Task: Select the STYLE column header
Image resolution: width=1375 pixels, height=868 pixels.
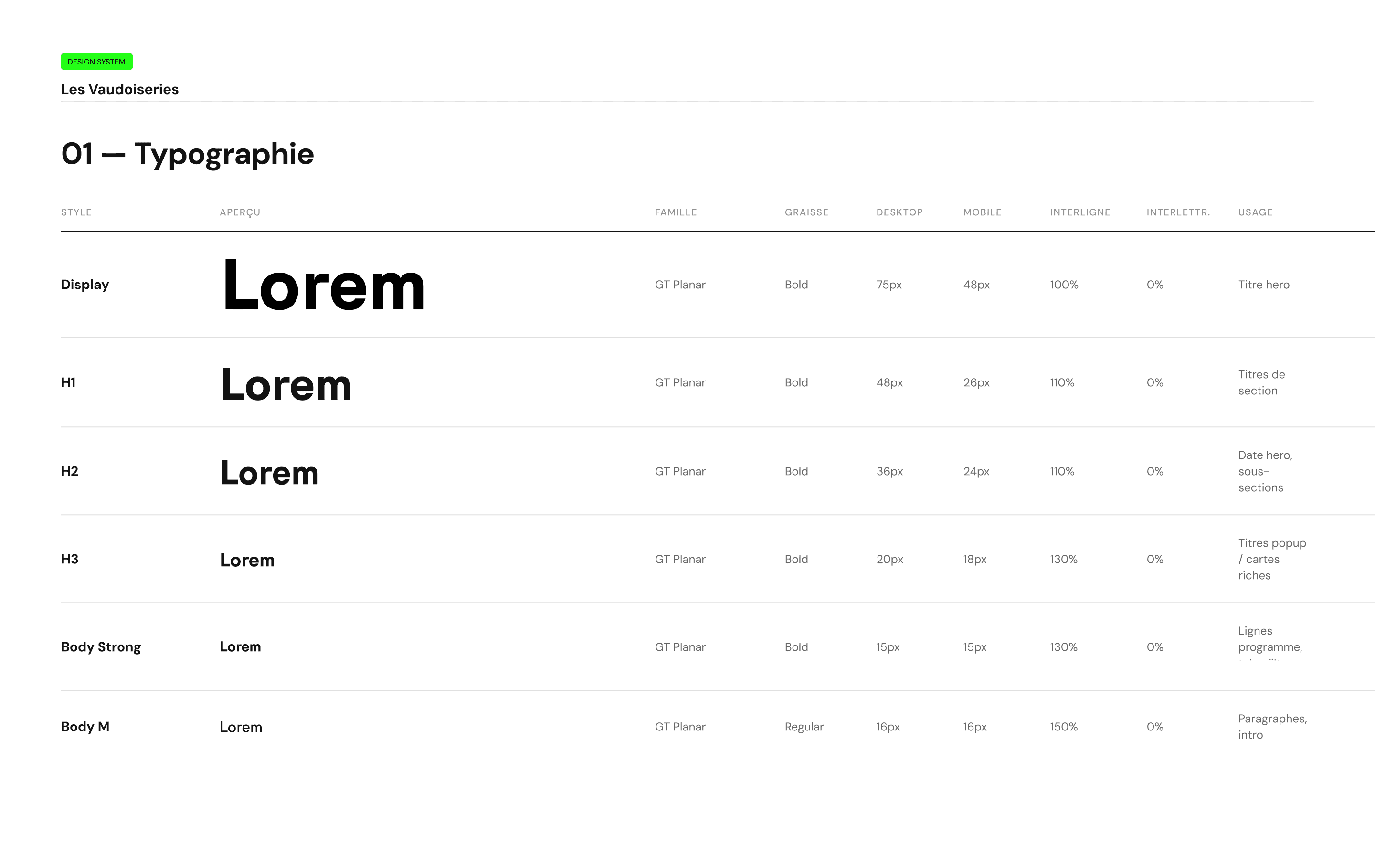Action: click(76, 212)
